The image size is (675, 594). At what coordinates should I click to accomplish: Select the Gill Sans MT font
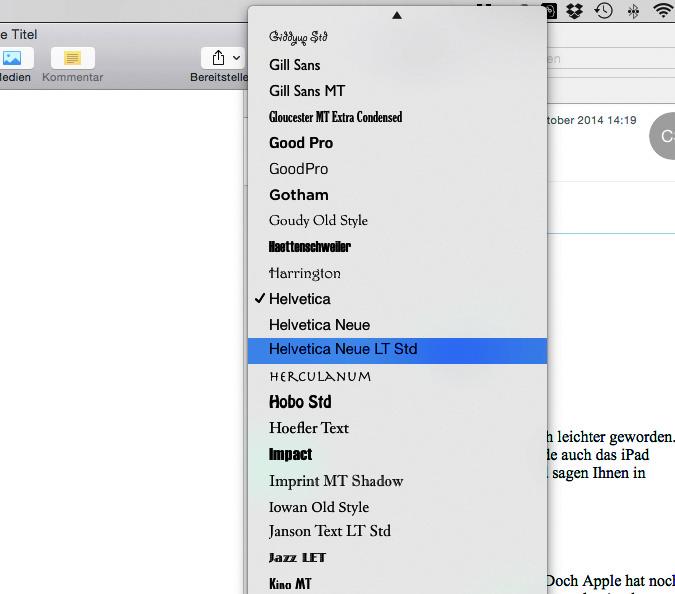pos(397,91)
